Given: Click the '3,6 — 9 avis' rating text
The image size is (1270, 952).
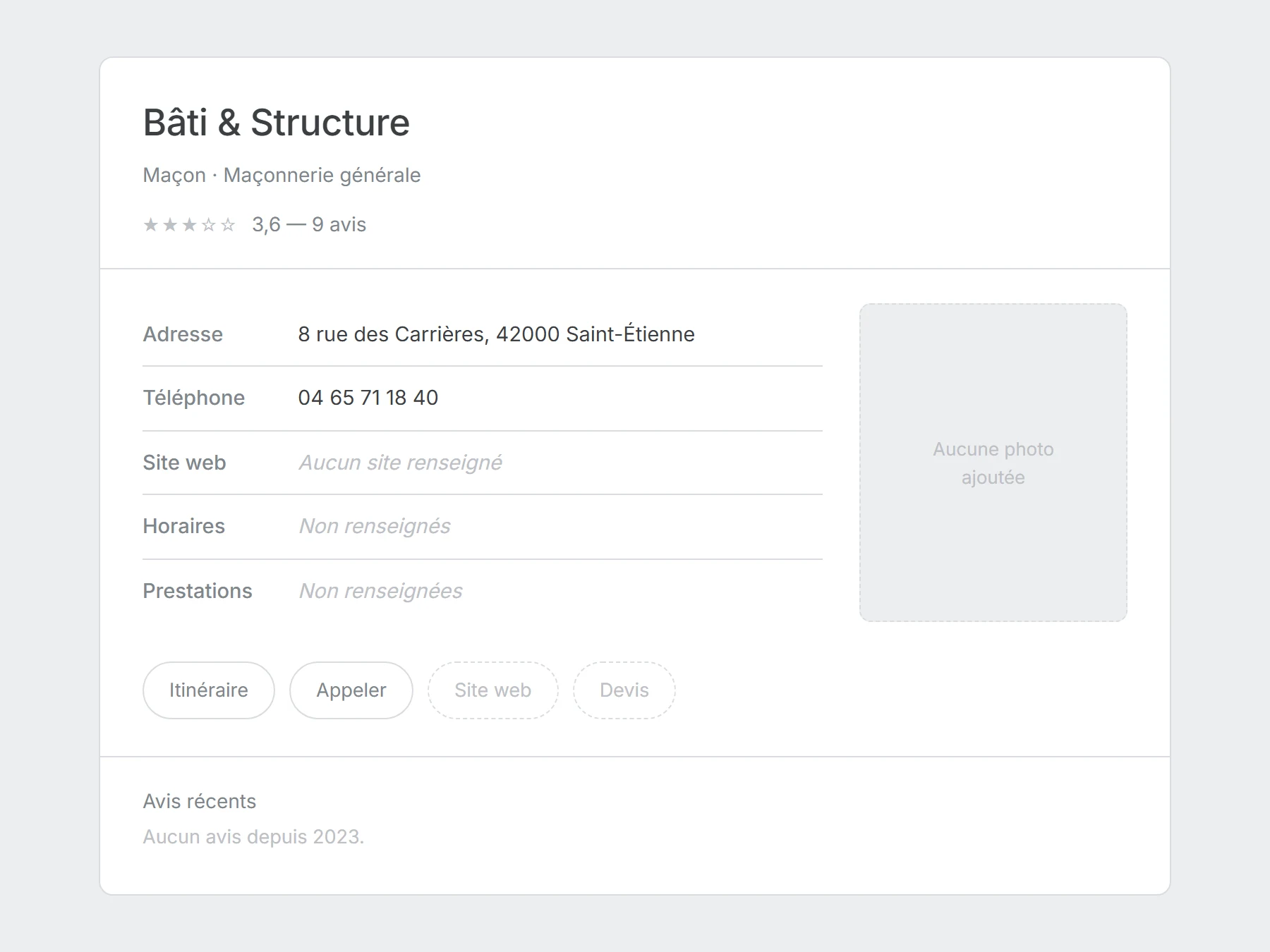Looking at the screenshot, I should click(309, 224).
